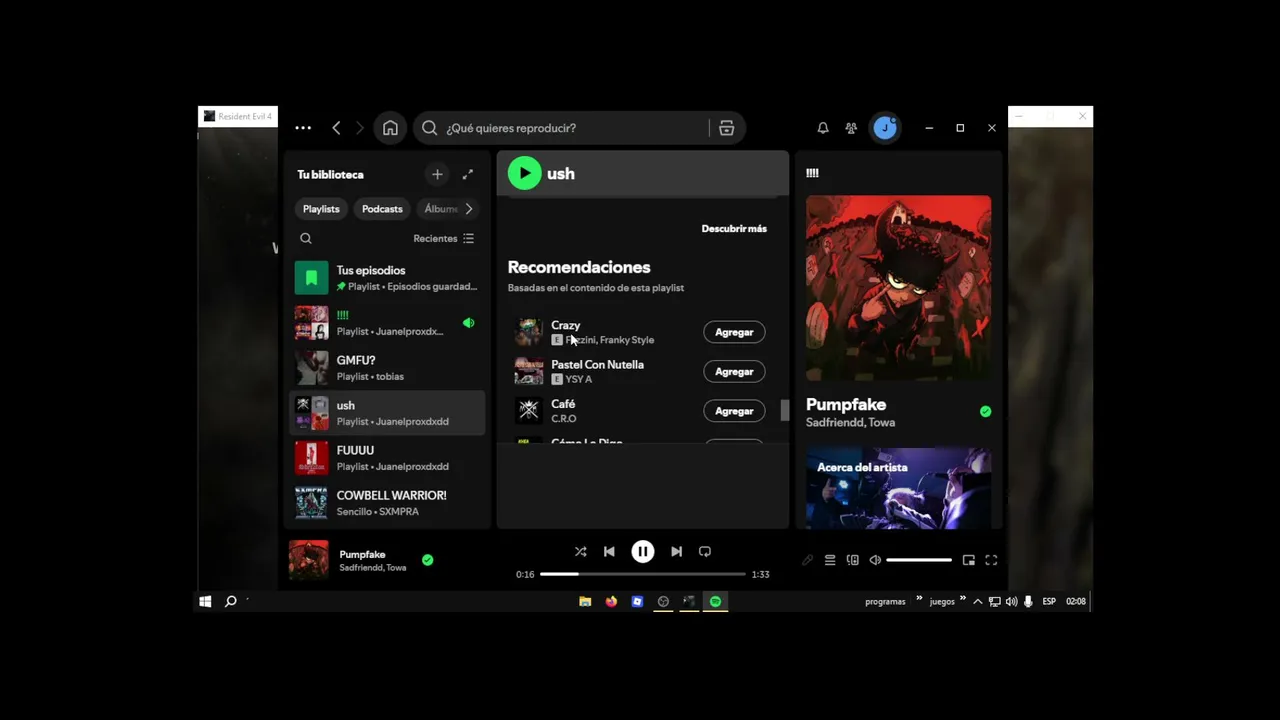Click the Pumpfake album cover in the right panel
Image resolution: width=1280 pixels, height=720 pixels.
[x=898, y=288]
